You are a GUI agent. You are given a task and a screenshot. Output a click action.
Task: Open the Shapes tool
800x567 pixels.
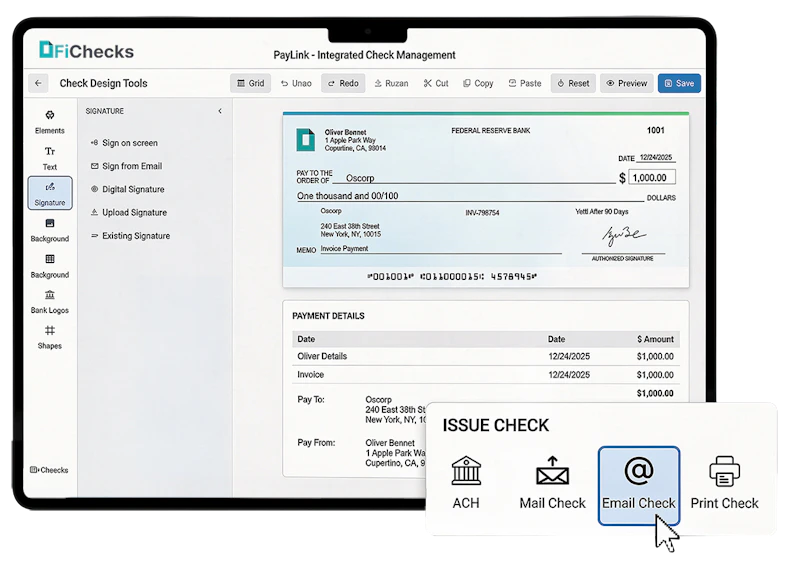(49, 337)
